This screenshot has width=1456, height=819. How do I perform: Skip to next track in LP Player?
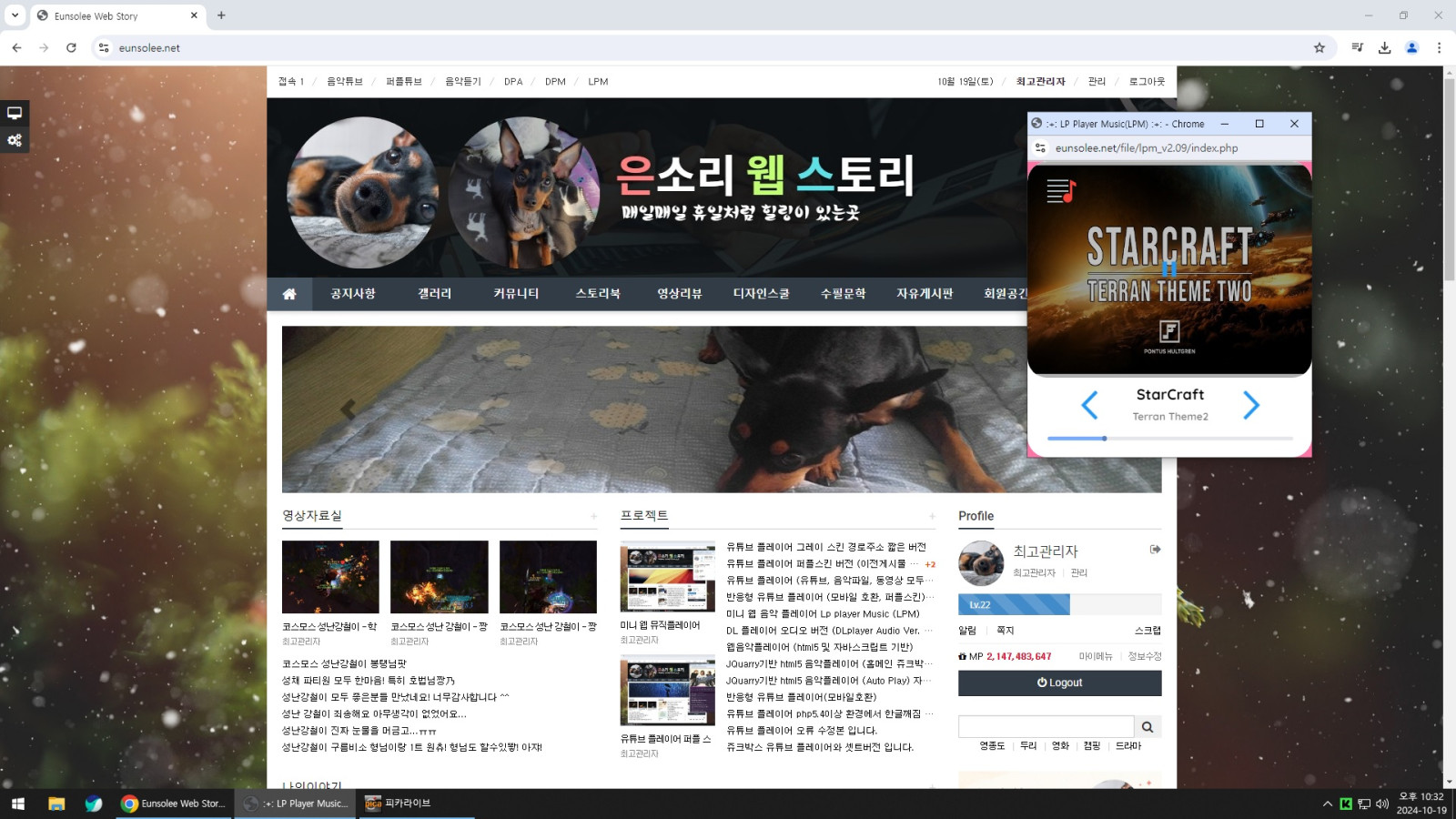click(x=1251, y=405)
